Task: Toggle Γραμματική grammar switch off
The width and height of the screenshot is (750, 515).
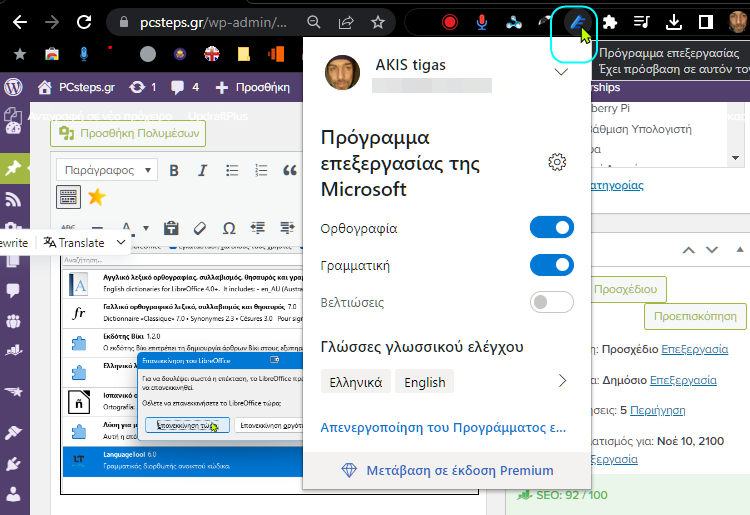Action: (x=551, y=265)
